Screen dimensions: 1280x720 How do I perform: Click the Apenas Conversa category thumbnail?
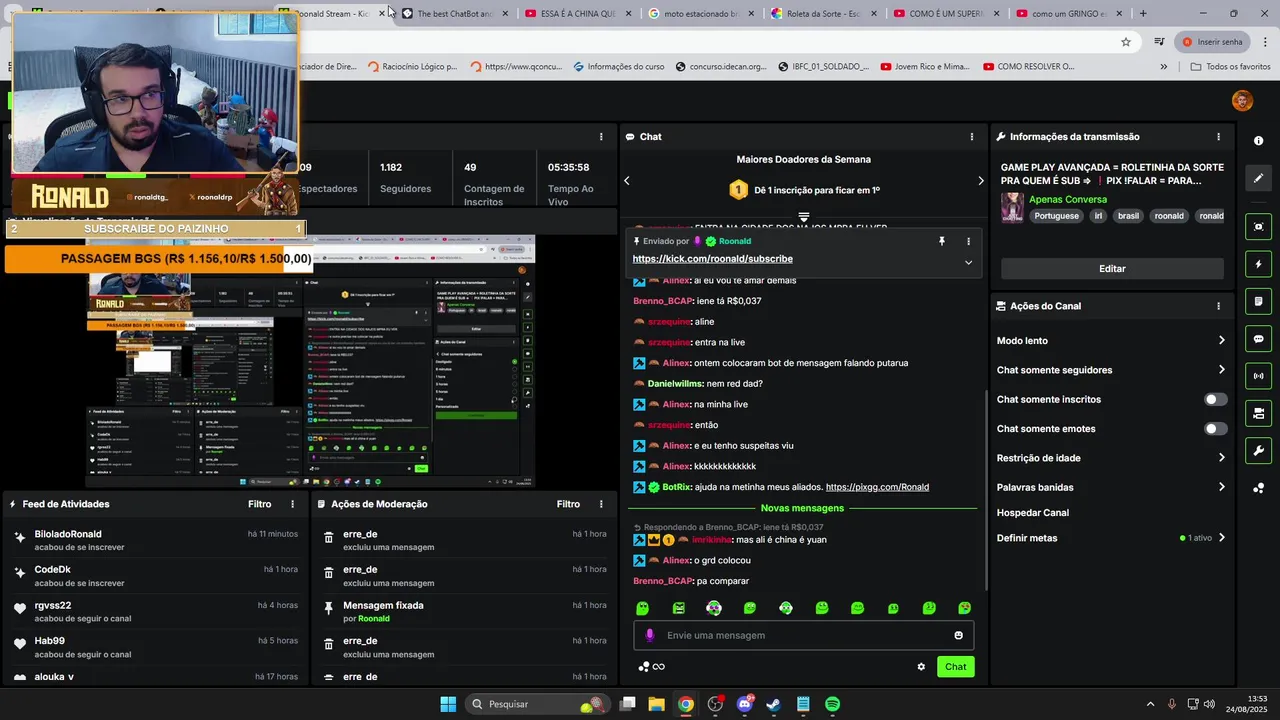[x=1012, y=208]
